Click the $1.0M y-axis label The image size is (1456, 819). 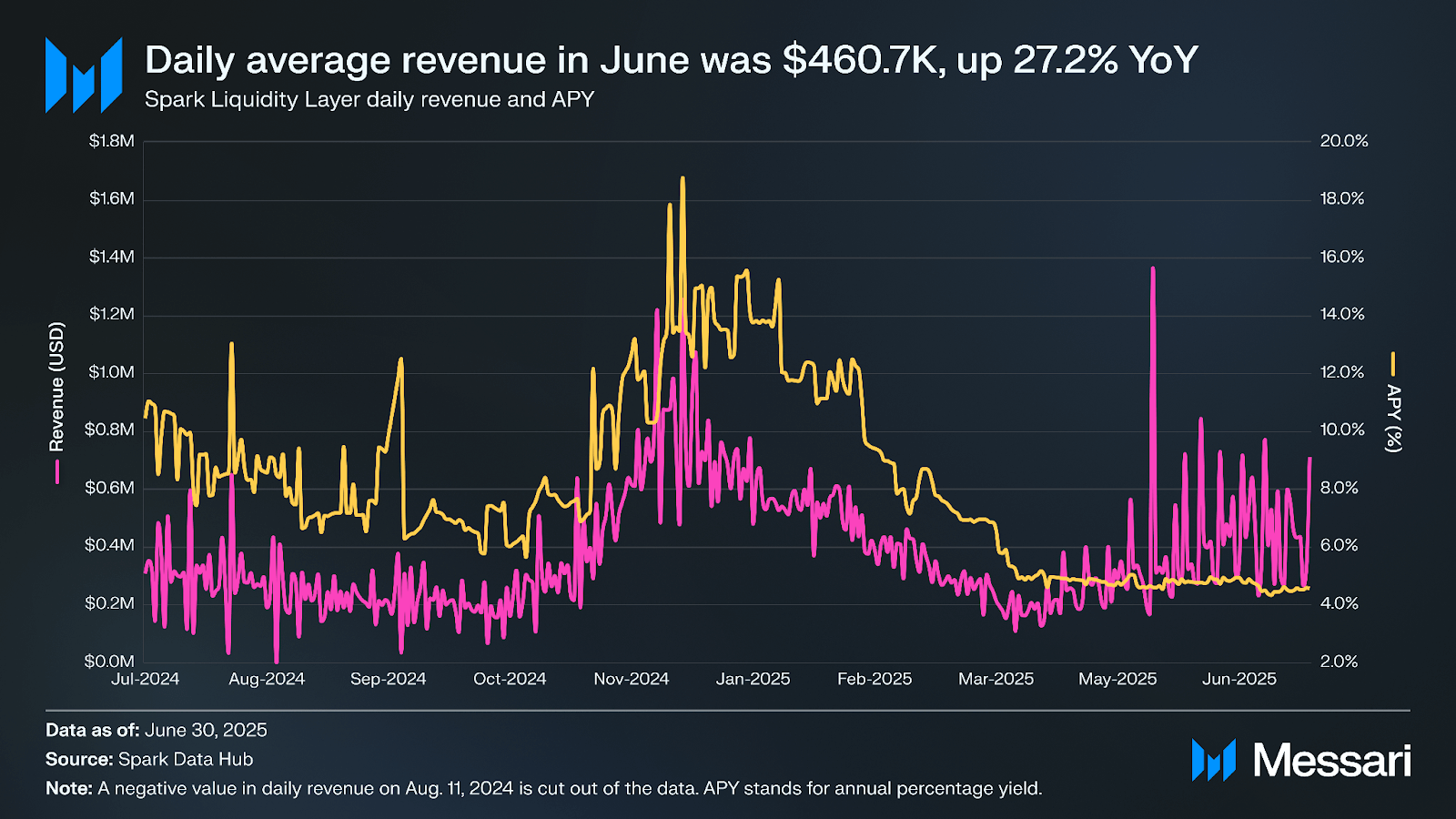(112, 372)
